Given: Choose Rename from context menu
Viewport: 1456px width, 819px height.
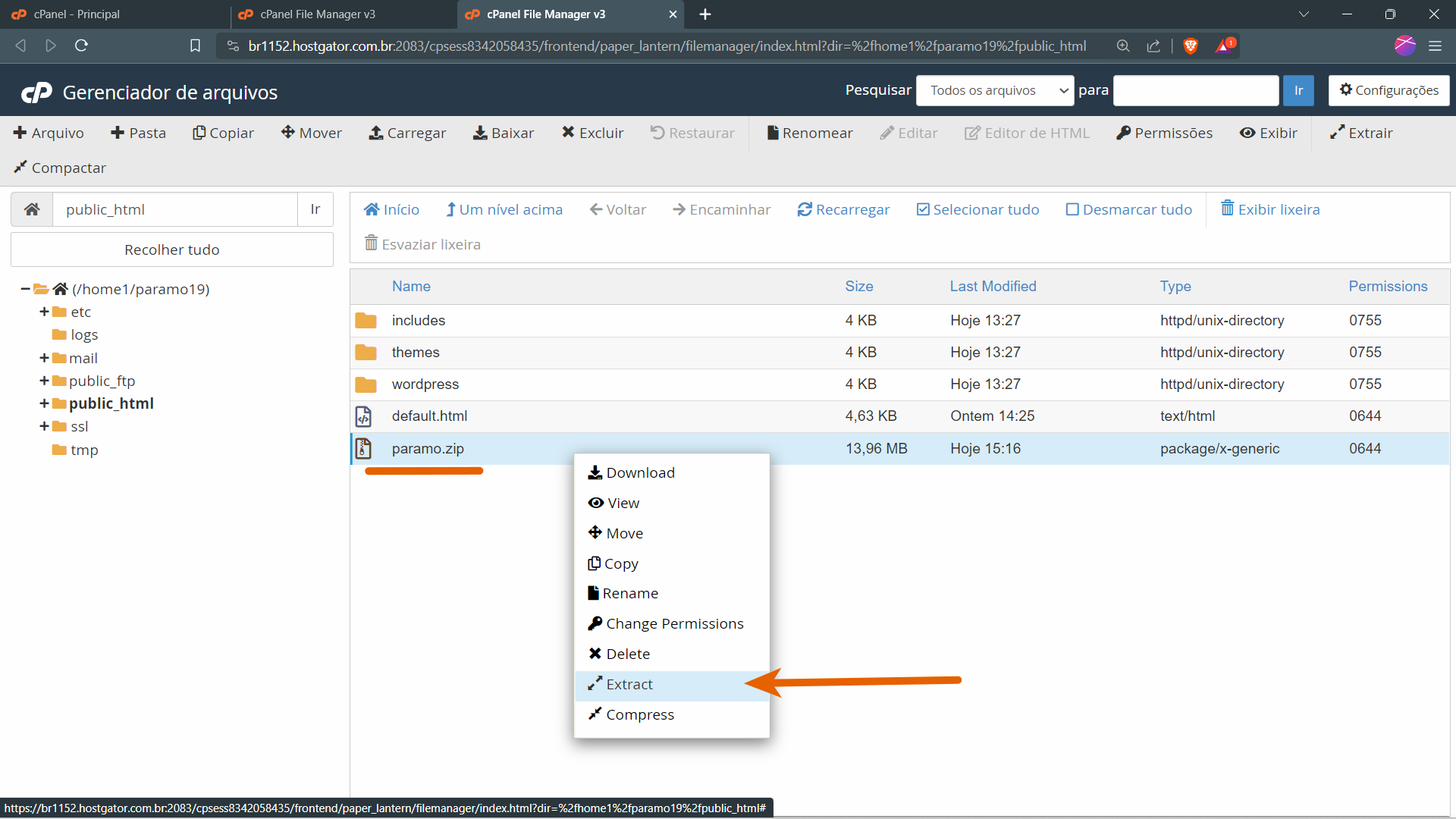Looking at the screenshot, I should (x=672, y=594).
